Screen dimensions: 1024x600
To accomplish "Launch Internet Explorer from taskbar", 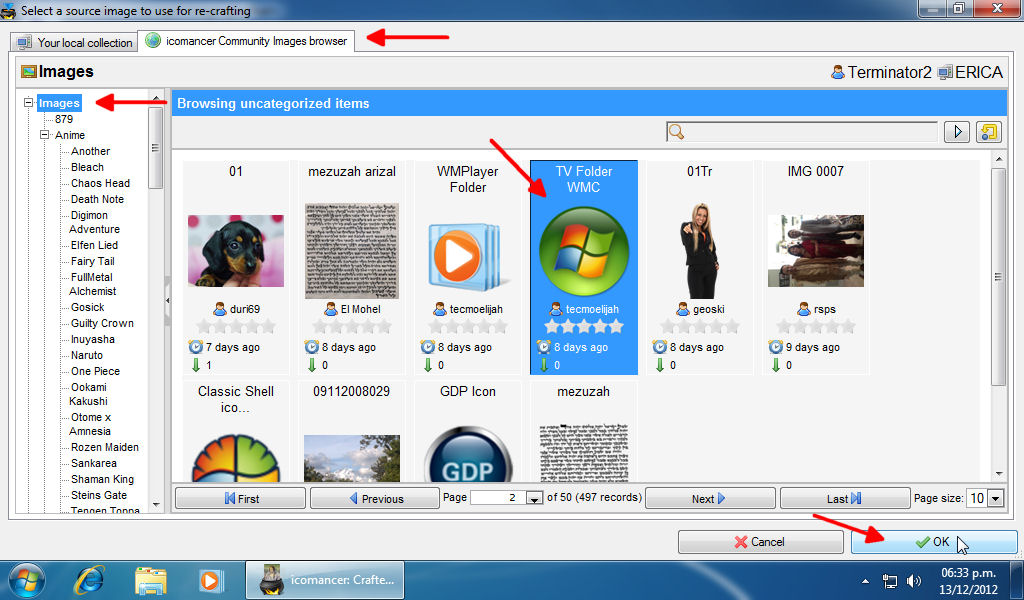I will coord(89,580).
